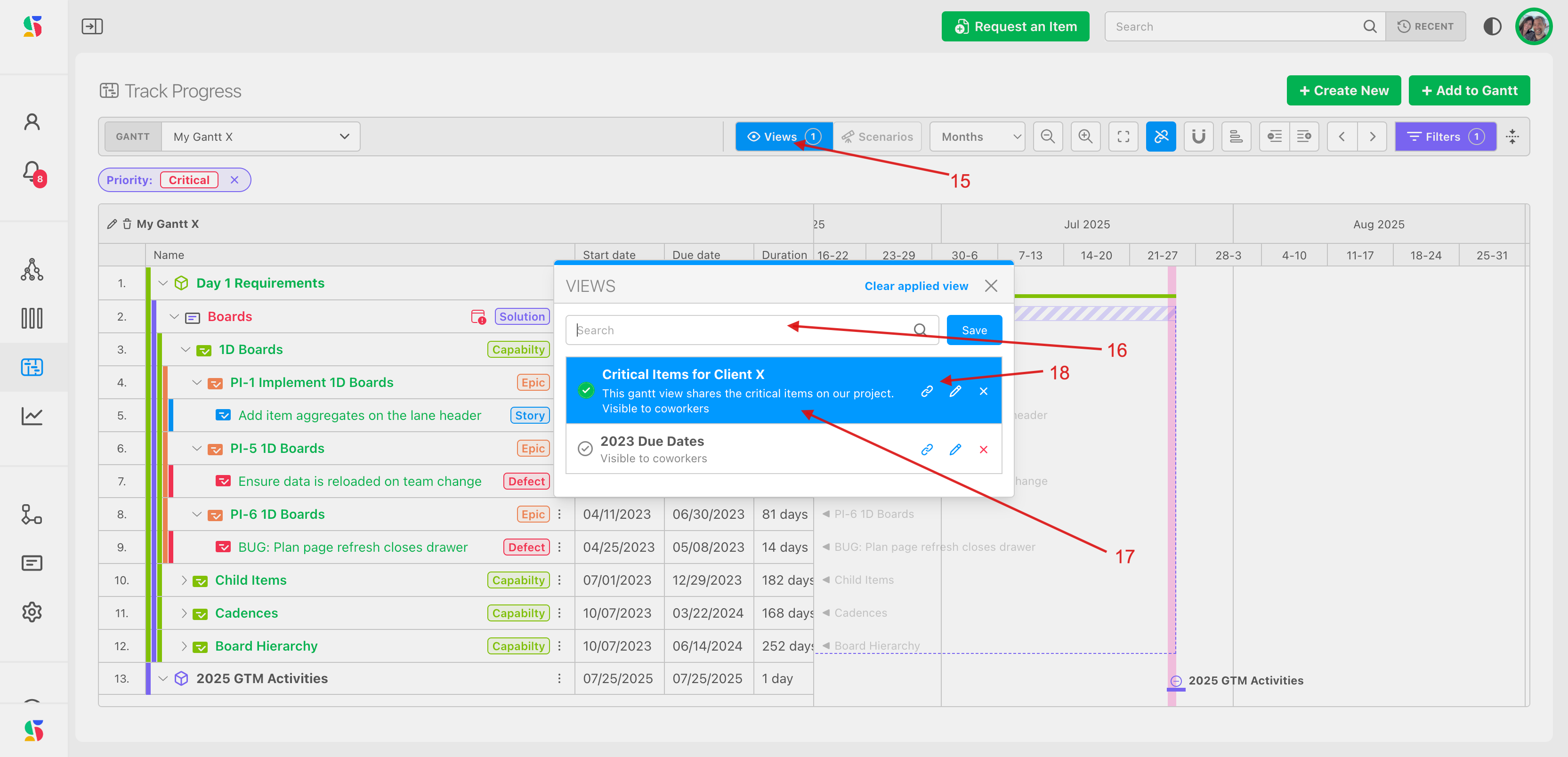The image size is (1568, 757).
Task: Click Clear applied view link
Action: point(915,286)
